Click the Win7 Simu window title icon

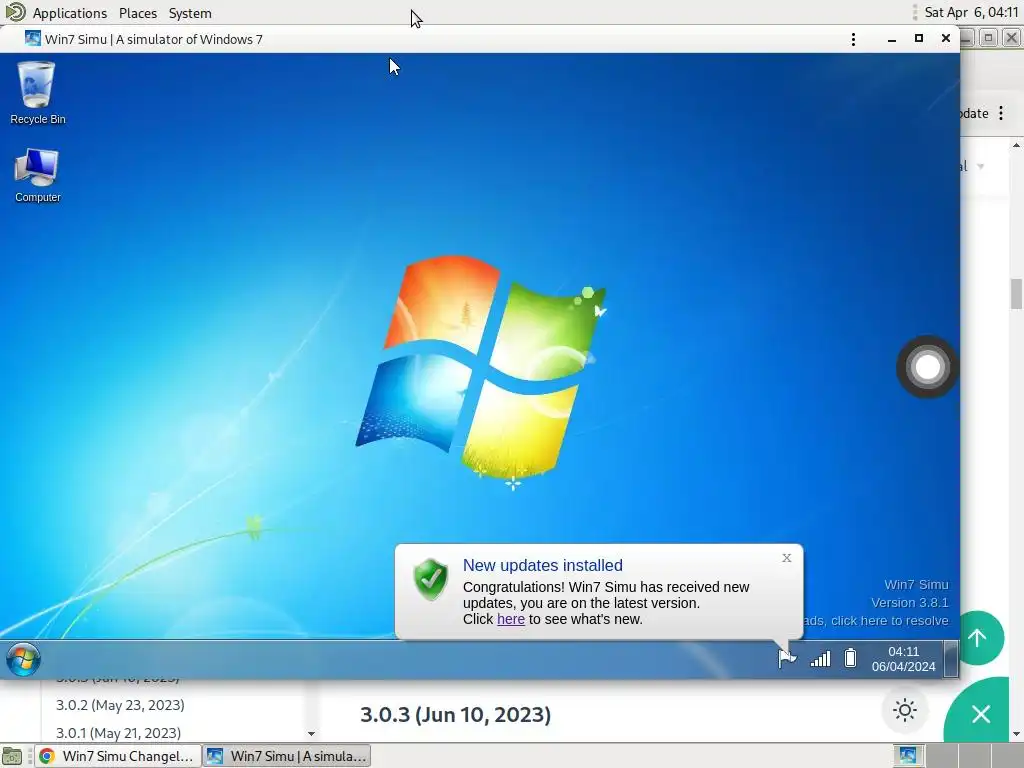pyautogui.click(x=32, y=39)
